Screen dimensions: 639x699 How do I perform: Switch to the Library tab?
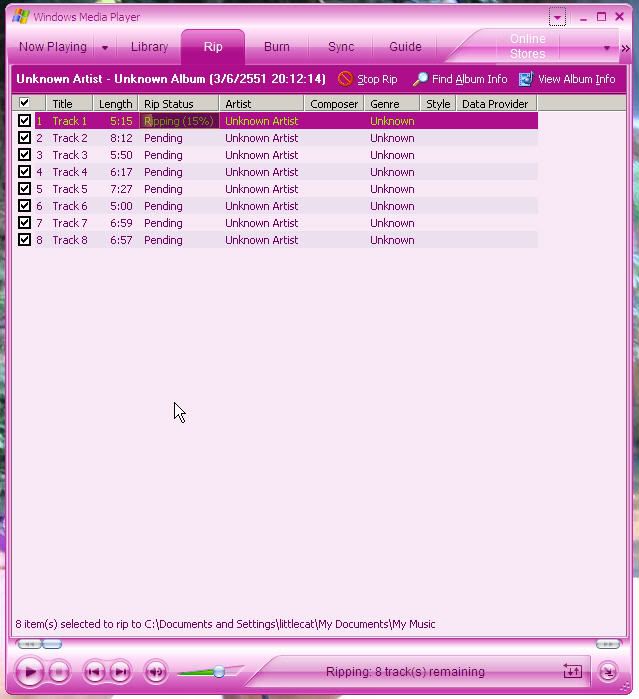tap(149, 47)
